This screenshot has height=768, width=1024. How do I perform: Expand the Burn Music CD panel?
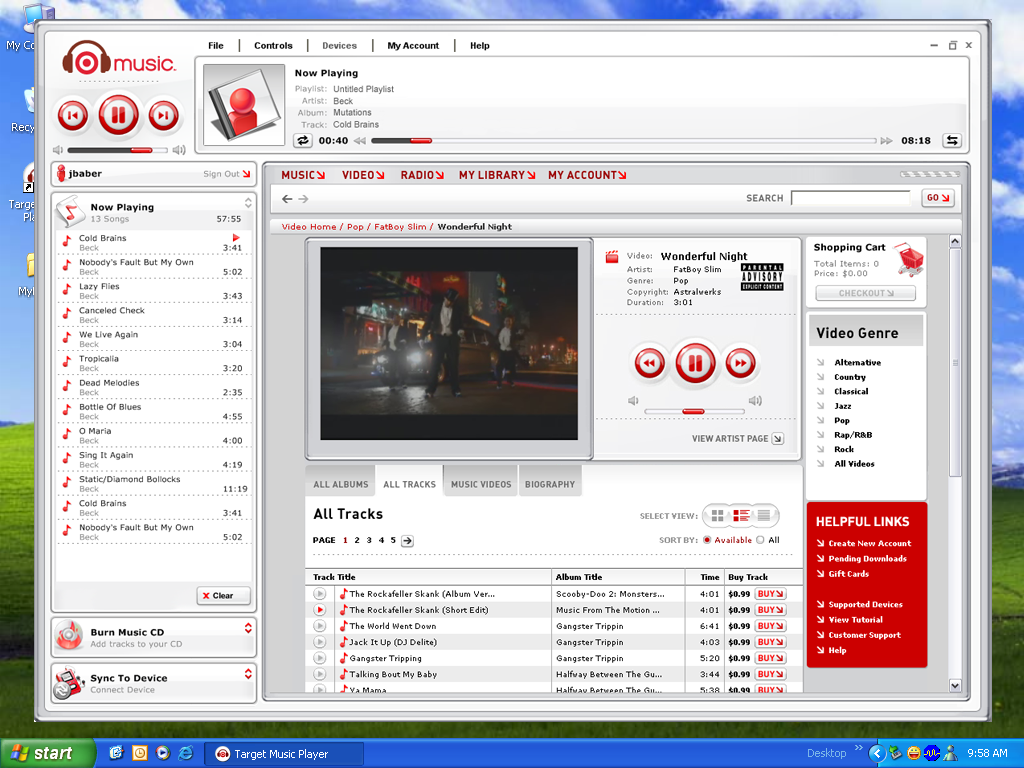click(x=248, y=628)
